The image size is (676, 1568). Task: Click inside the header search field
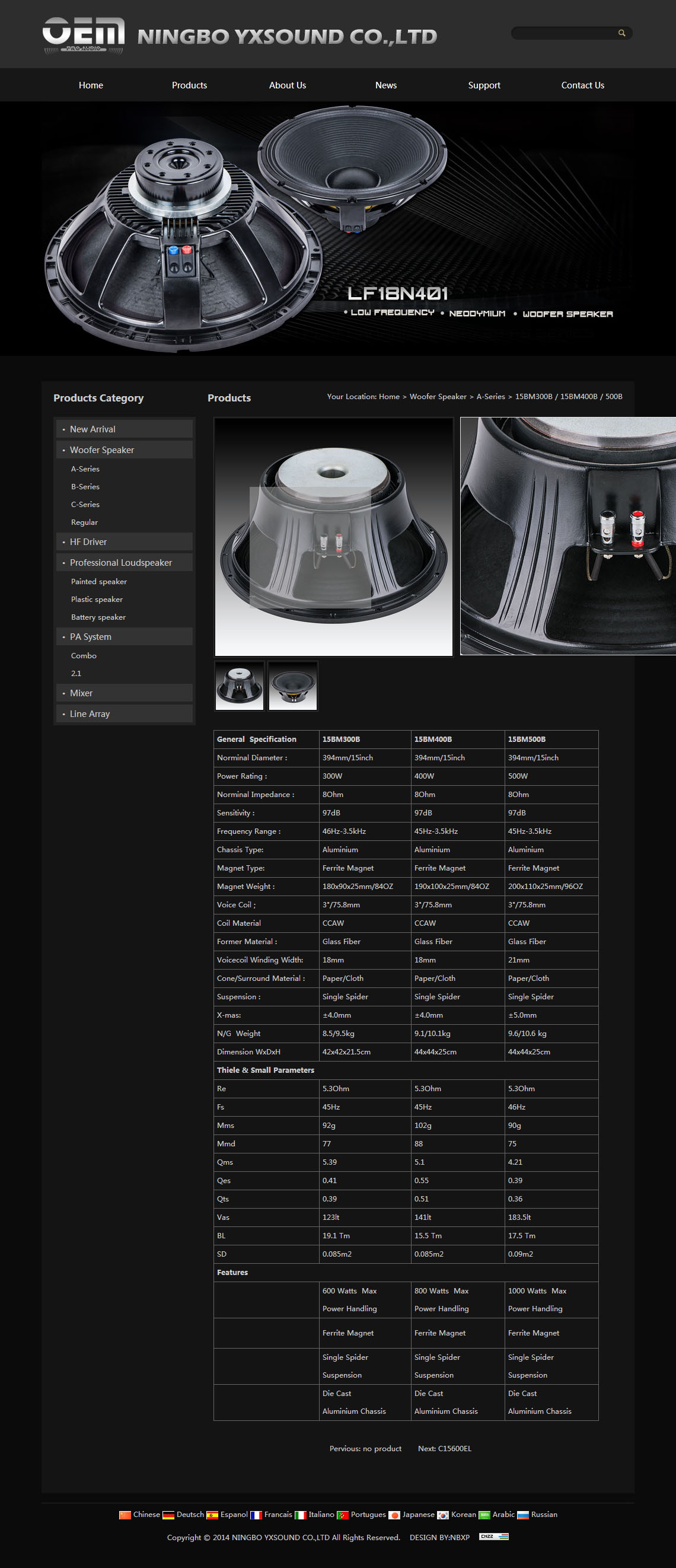563,33
